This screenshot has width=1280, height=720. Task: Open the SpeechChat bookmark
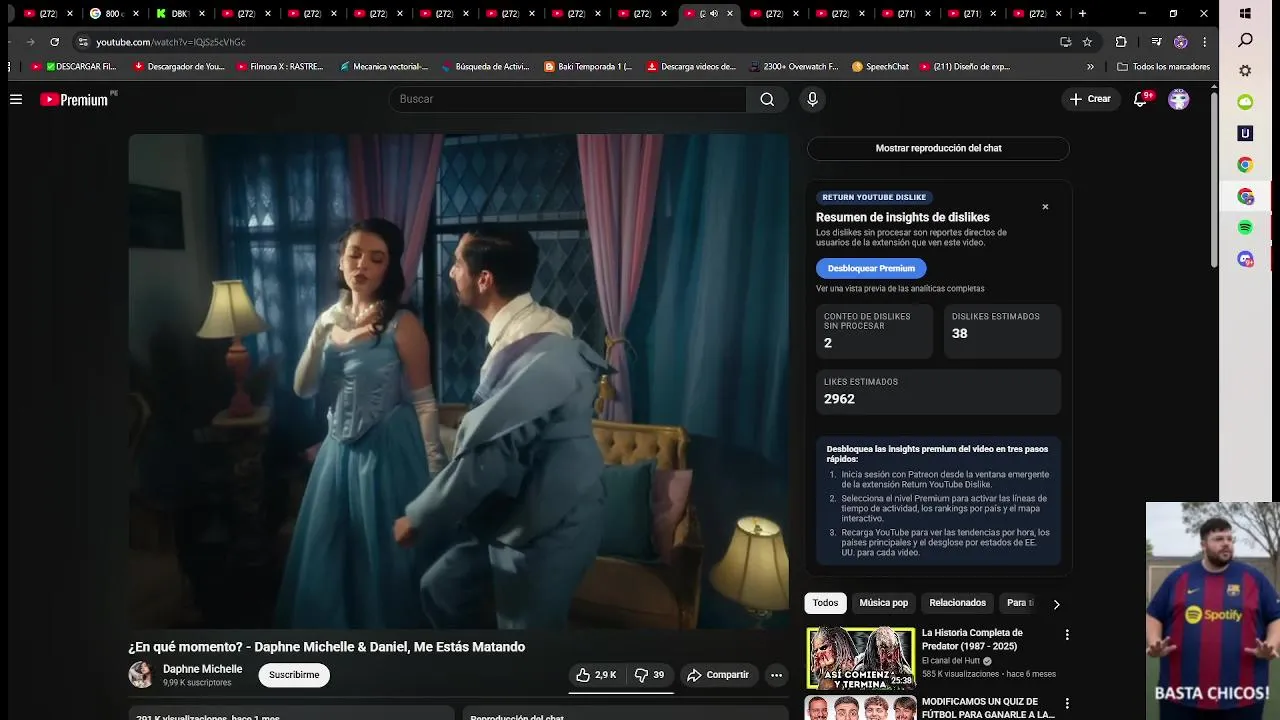[880, 67]
